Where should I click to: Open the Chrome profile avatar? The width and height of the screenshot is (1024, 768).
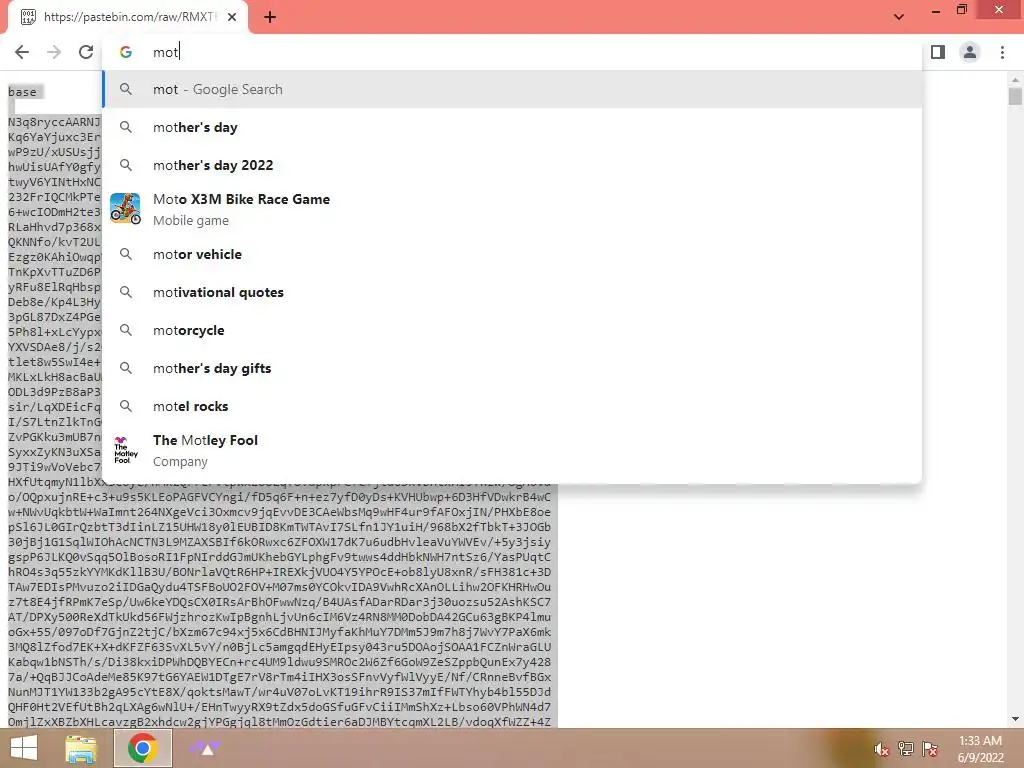coord(970,52)
